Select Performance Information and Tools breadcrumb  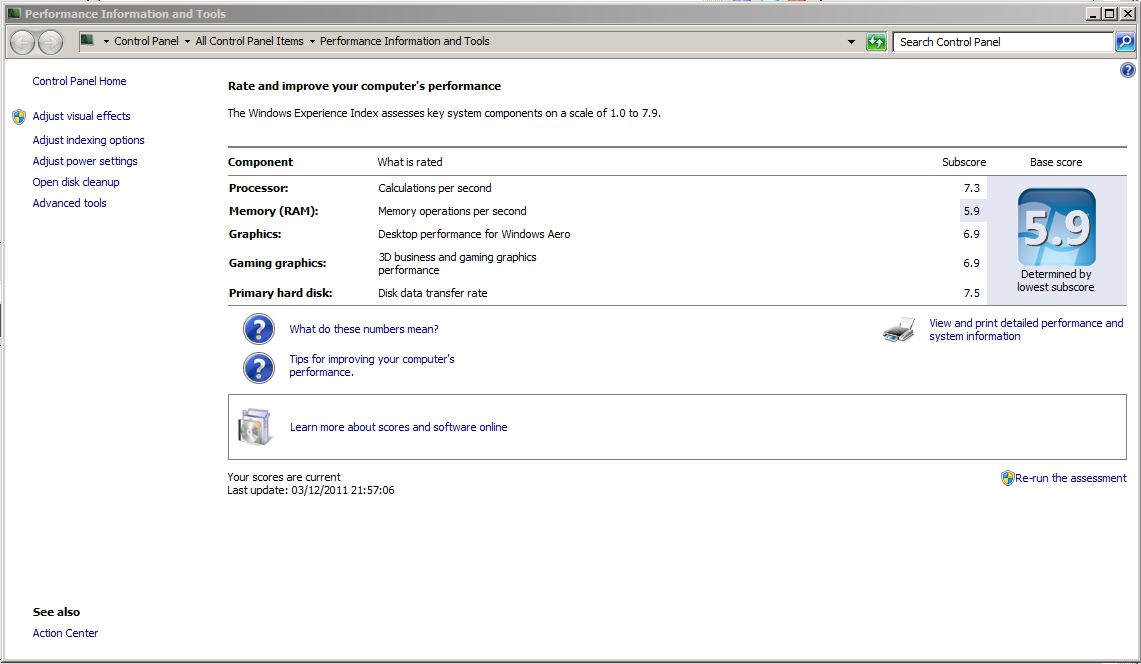[x=405, y=42]
